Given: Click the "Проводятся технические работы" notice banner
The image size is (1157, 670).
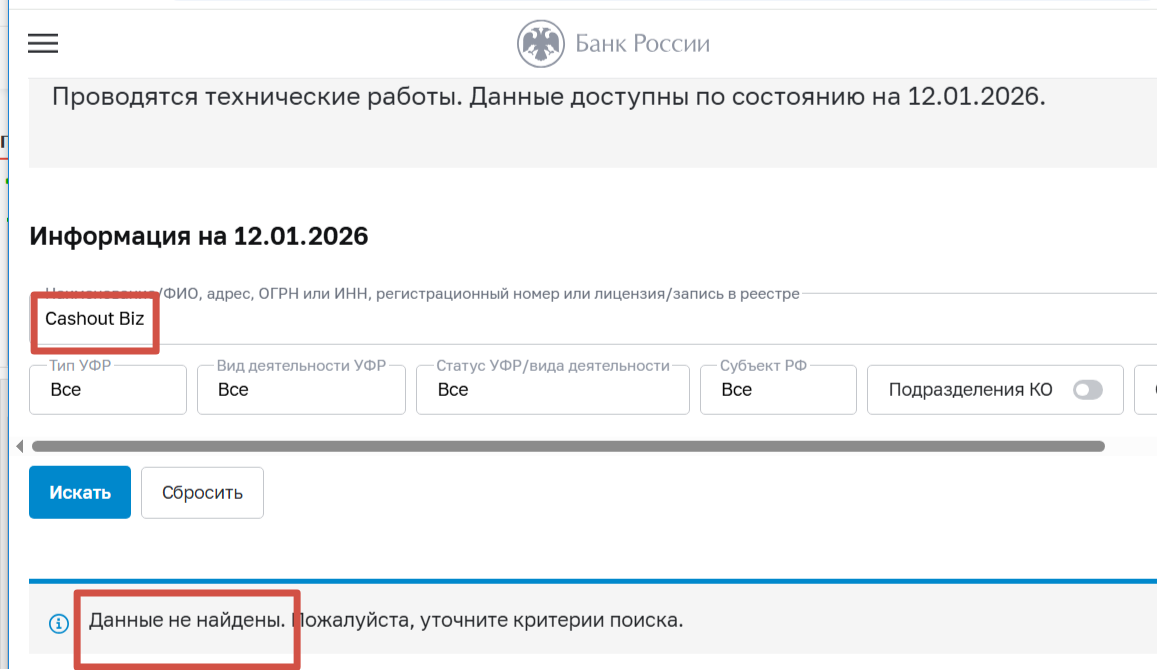Looking at the screenshot, I should tap(548, 98).
